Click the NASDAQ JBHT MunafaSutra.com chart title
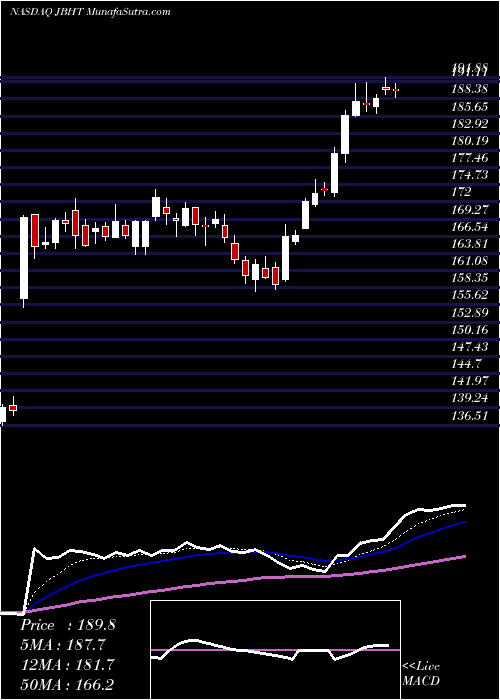500x700 pixels. click(x=90, y=12)
